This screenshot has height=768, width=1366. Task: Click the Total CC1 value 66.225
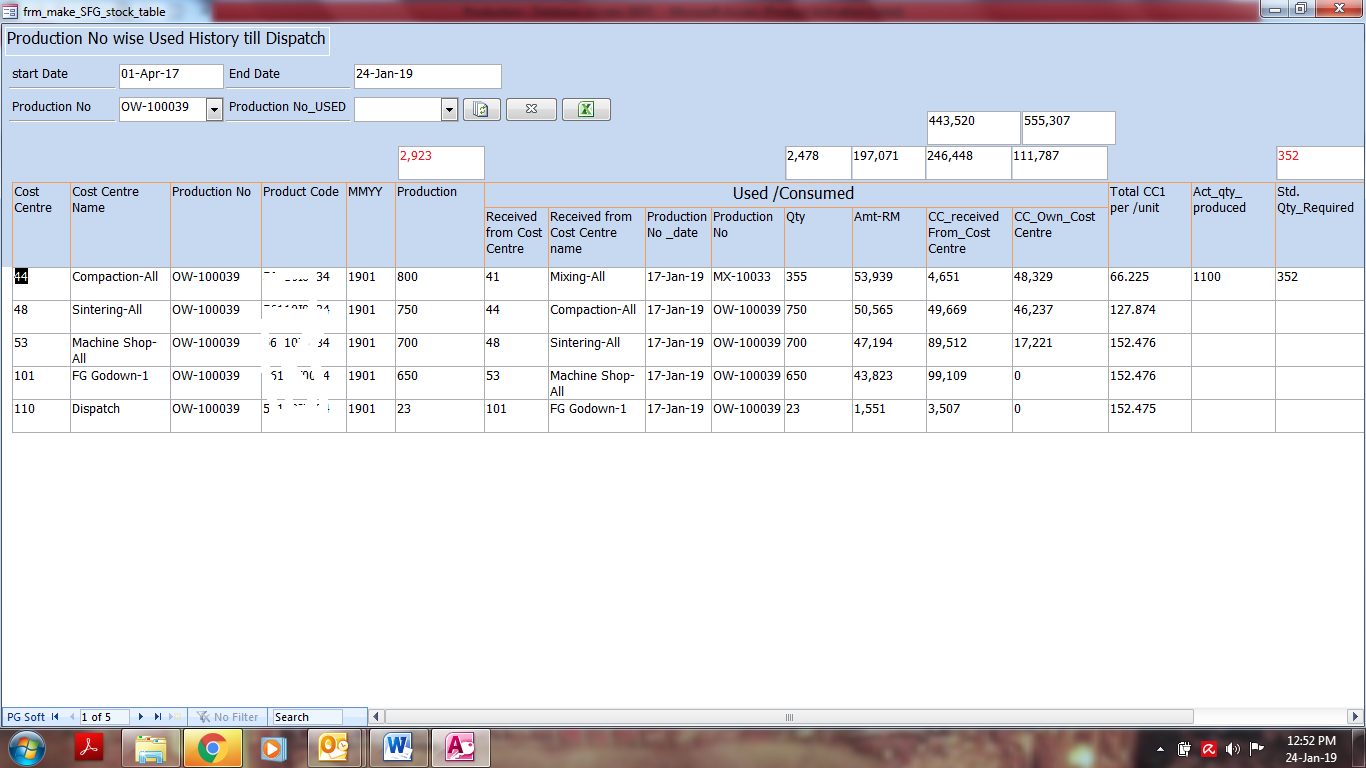pyautogui.click(x=1150, y=284)
